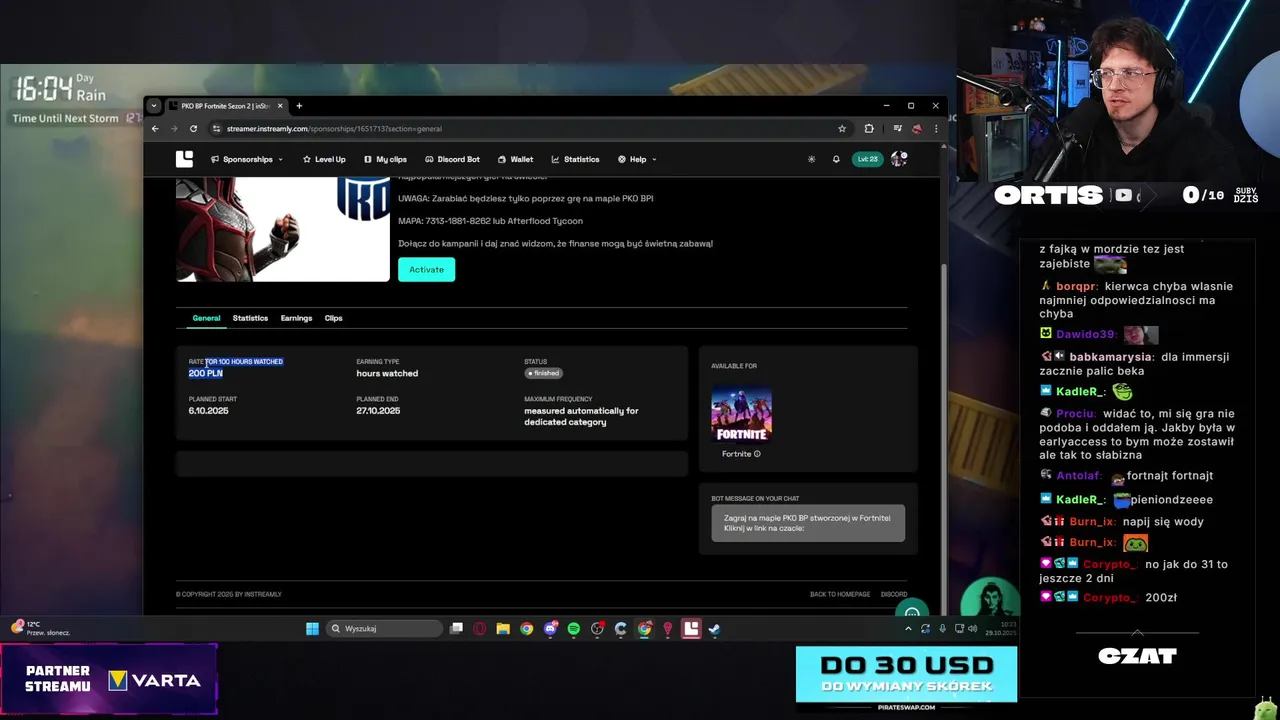Click the inStreamly logo in the navbar

click(x=184, y=159)
